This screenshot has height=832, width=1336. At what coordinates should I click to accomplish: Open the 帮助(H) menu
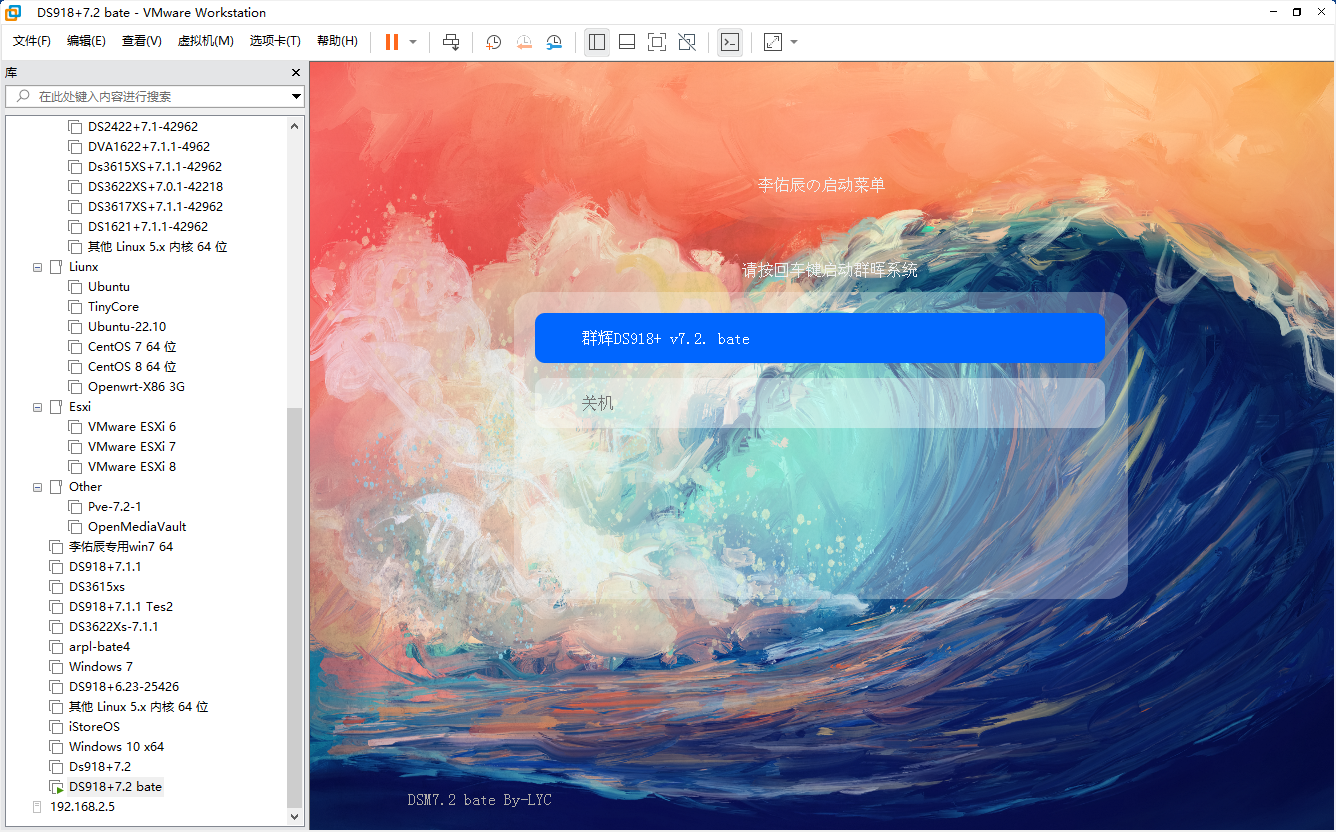click(337, 41)
